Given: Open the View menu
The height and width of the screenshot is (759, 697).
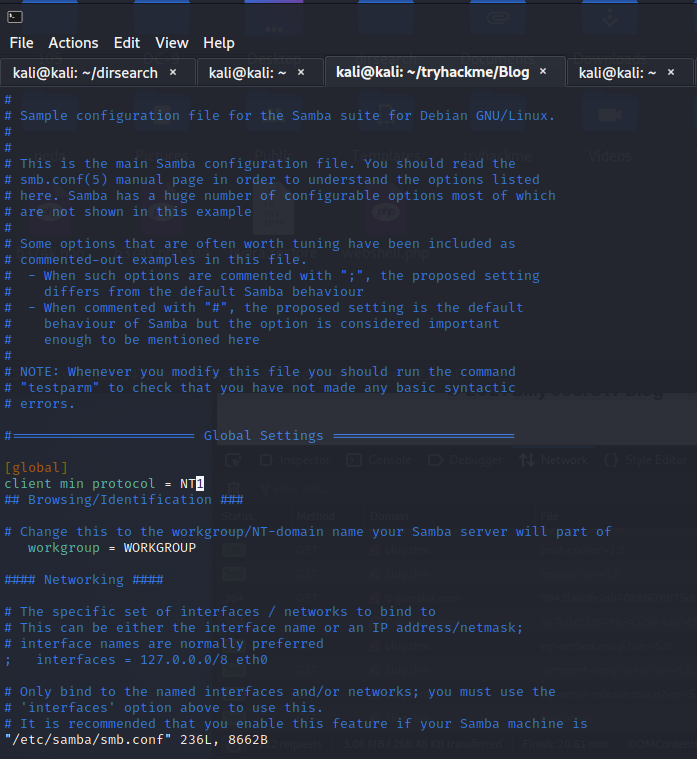Looking at the screenshot, I should pos(172,43).
